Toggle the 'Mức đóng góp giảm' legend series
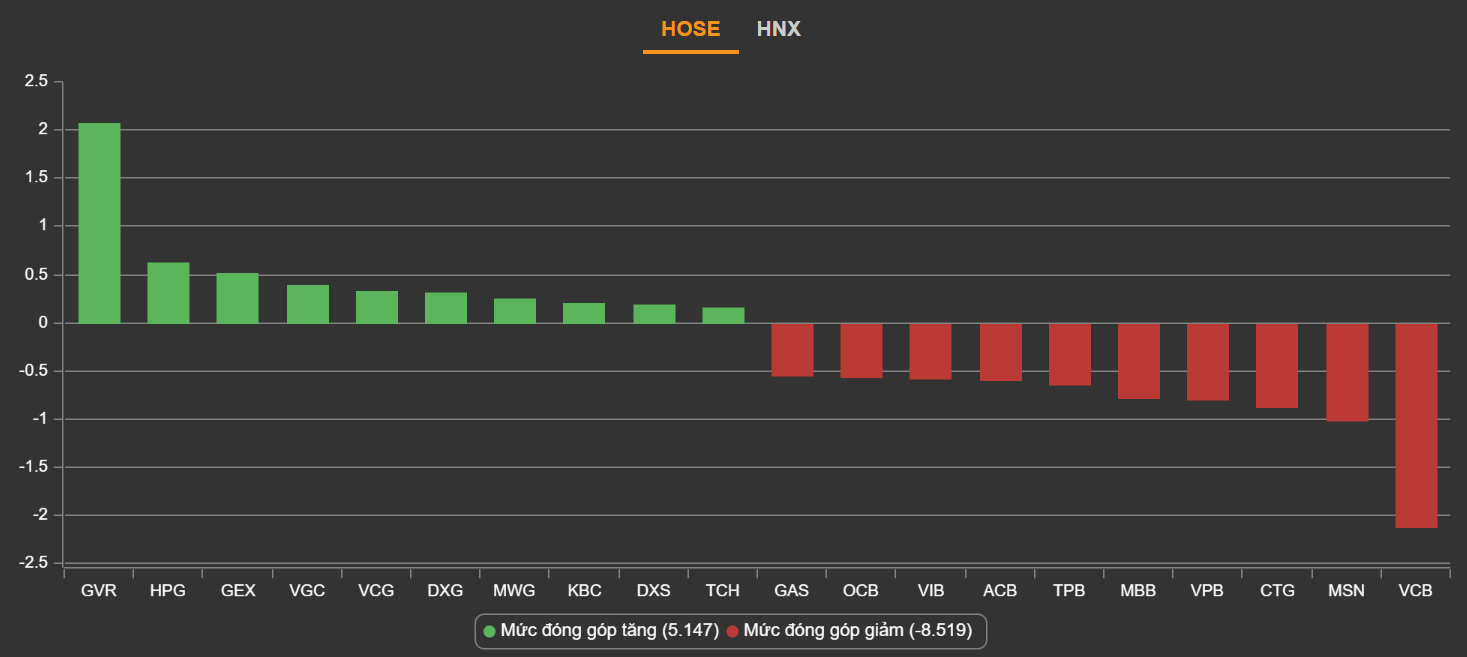The height and width of the screenshot is (657, 1467). pos(856,631)
